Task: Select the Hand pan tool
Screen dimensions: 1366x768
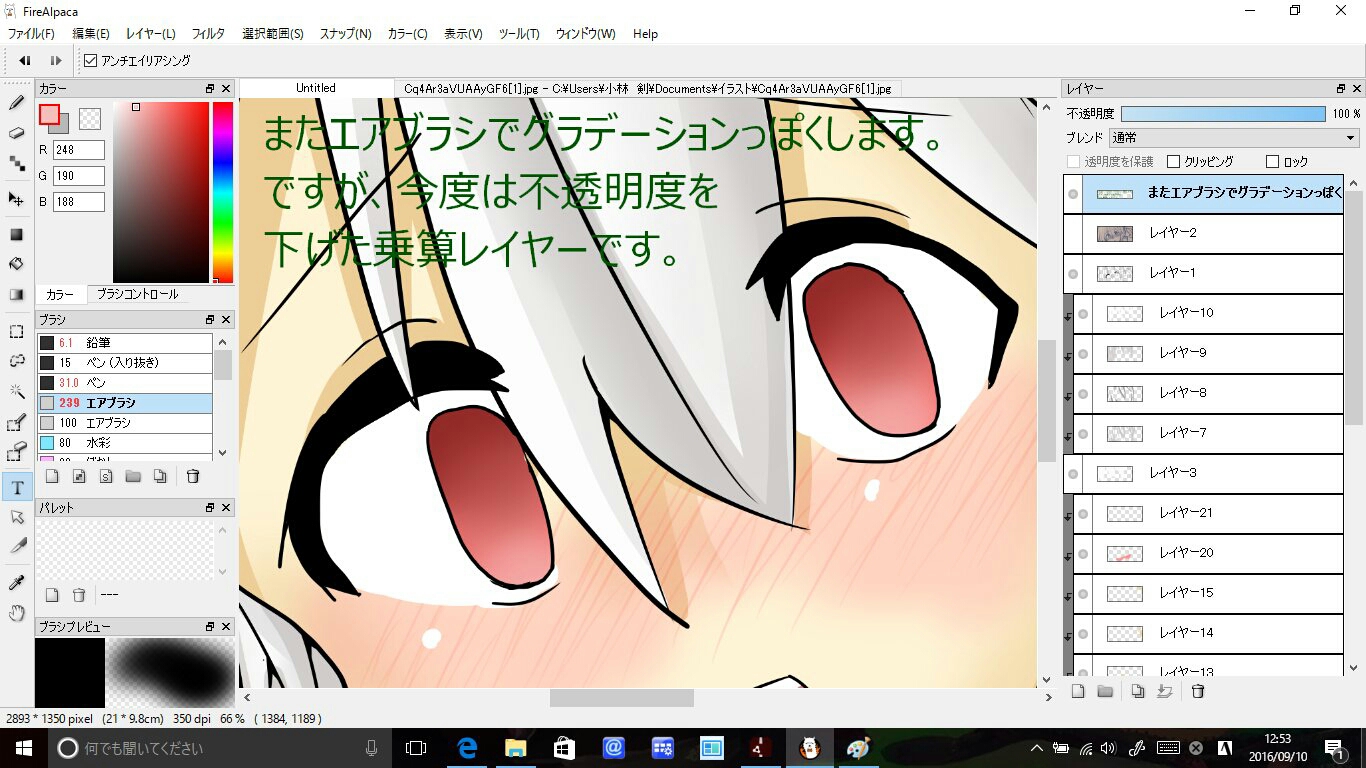Action: pyautogui.click(x=17, y=613)
